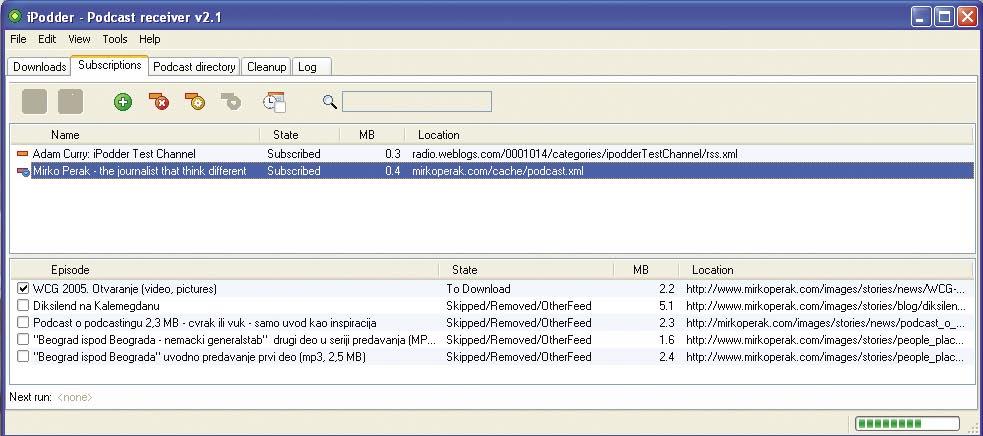Viewport: 983px width, 436px height.
Task: Select WCG 2005. Otvaranje episode title
Action: point(125,289)
